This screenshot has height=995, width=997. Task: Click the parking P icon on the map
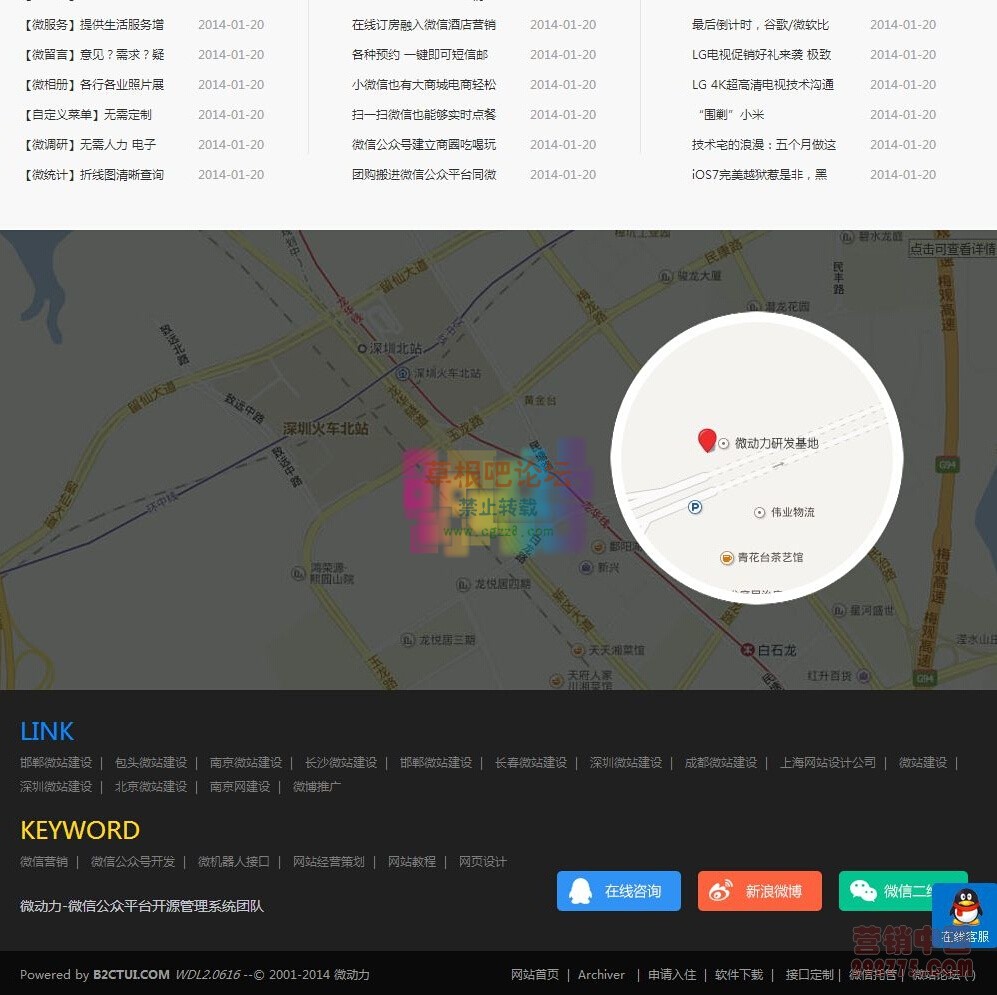[x=694, y=508]
